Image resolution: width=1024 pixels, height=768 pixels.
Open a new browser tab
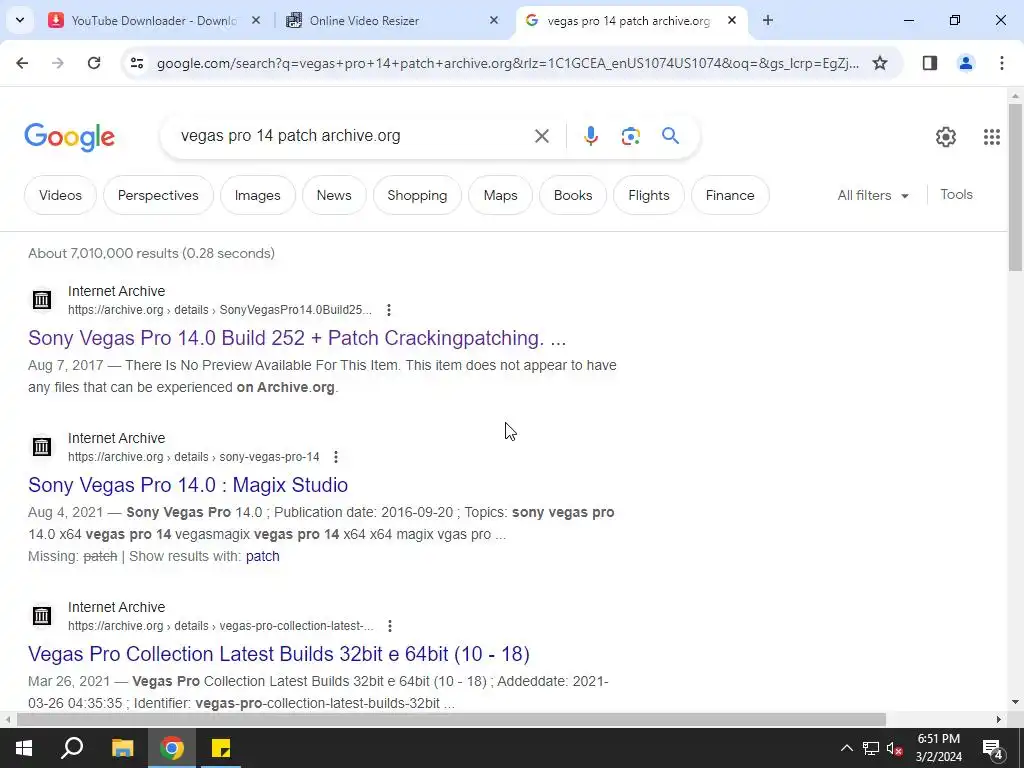[768, 20]
